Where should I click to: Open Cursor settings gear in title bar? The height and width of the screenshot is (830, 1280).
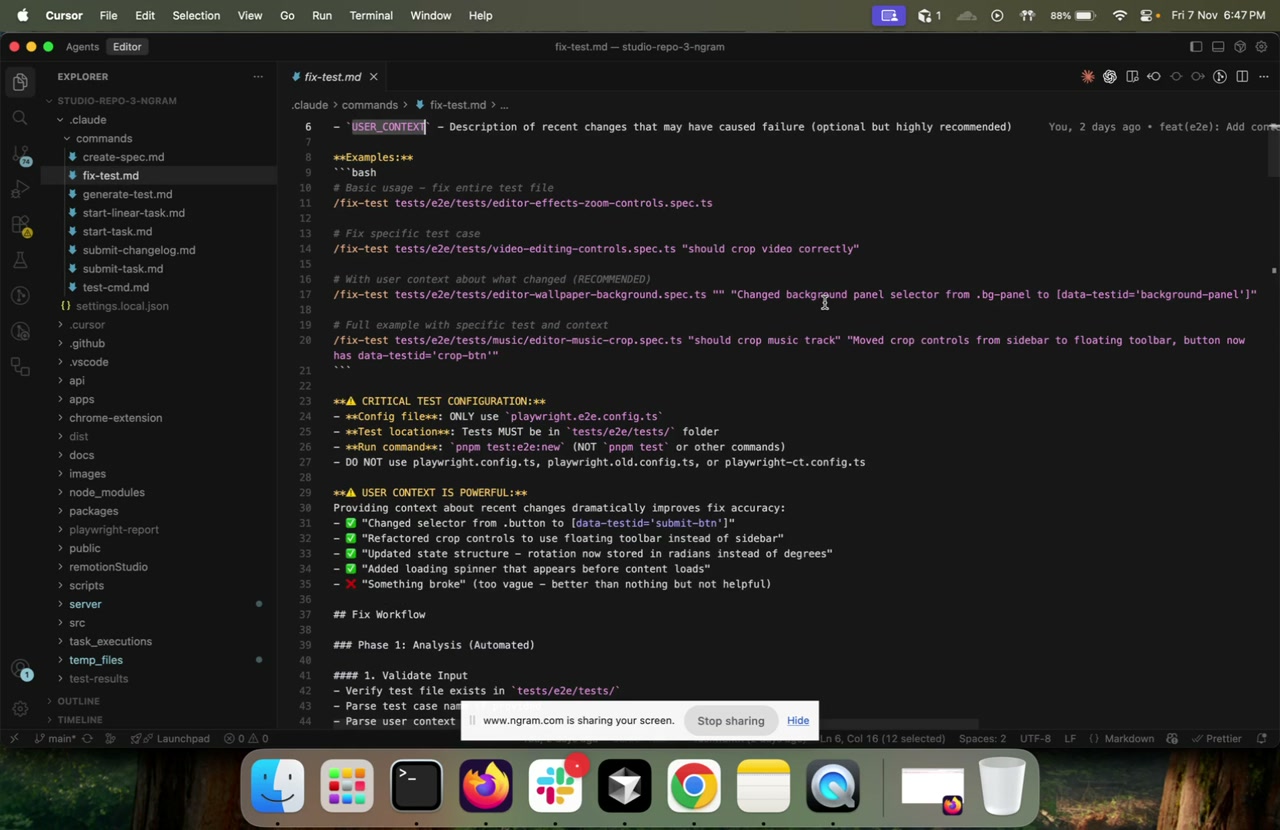[1262, 47]
